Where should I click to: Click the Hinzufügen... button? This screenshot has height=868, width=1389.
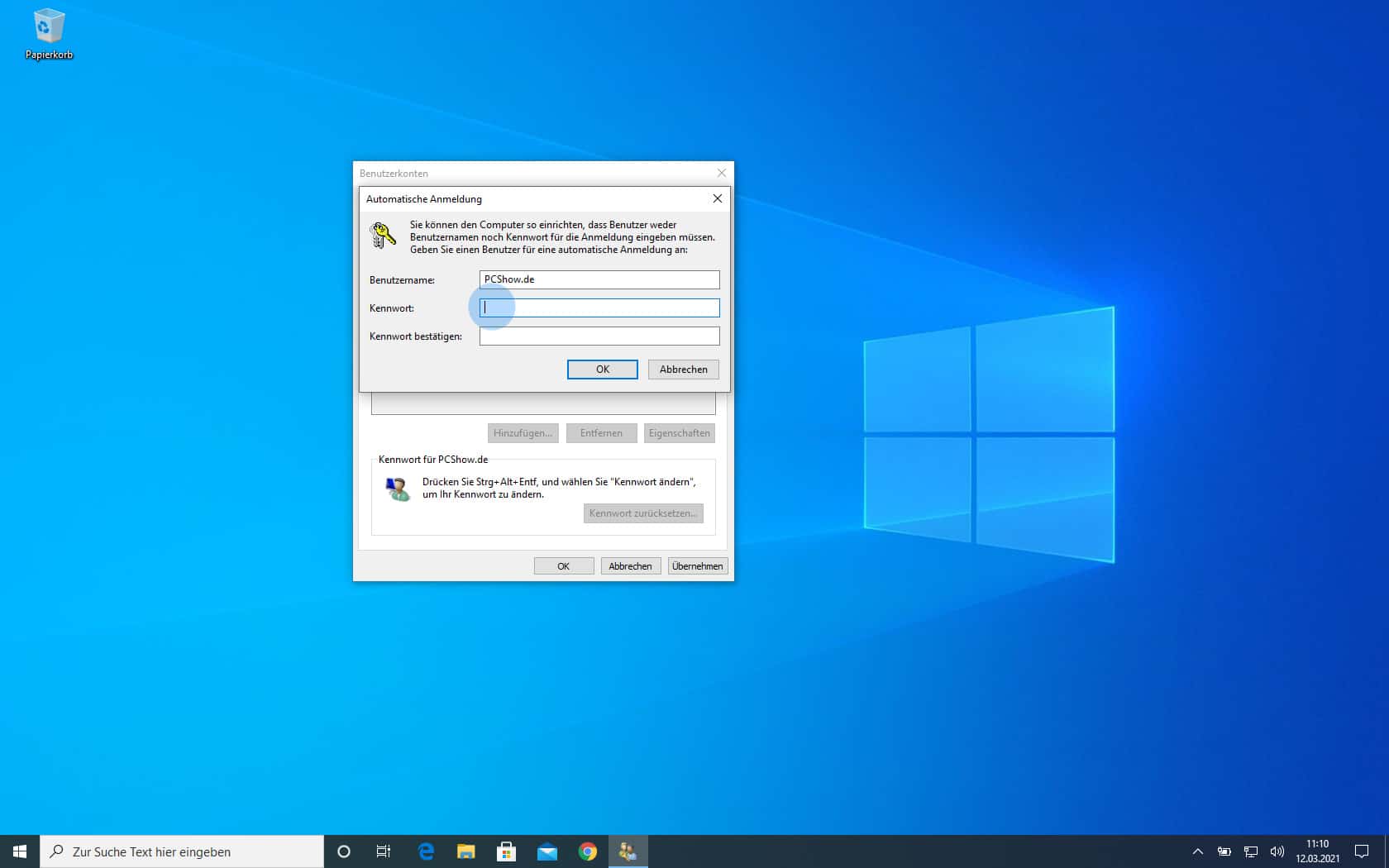(x=523, y=433)
